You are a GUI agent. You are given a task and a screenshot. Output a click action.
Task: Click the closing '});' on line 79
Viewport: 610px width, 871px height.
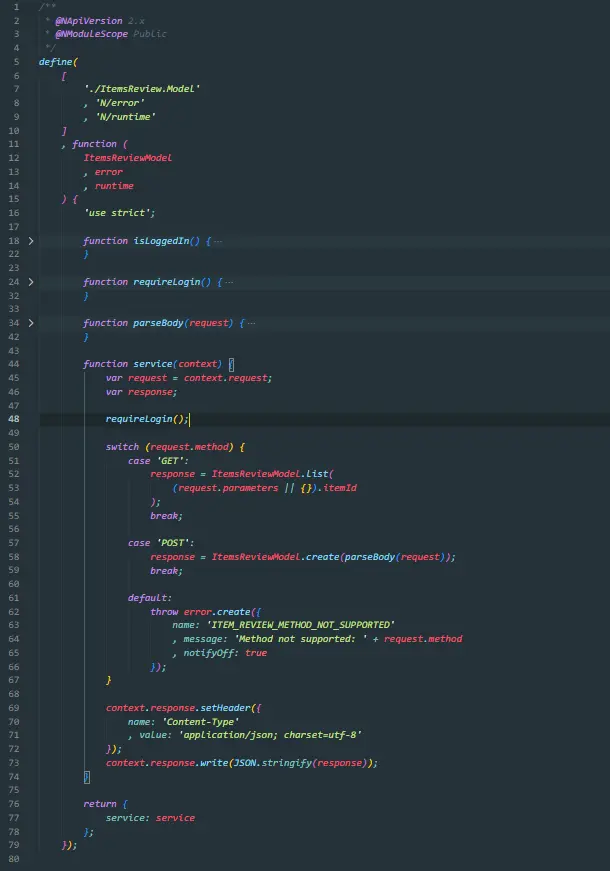(x=69, y=845)
